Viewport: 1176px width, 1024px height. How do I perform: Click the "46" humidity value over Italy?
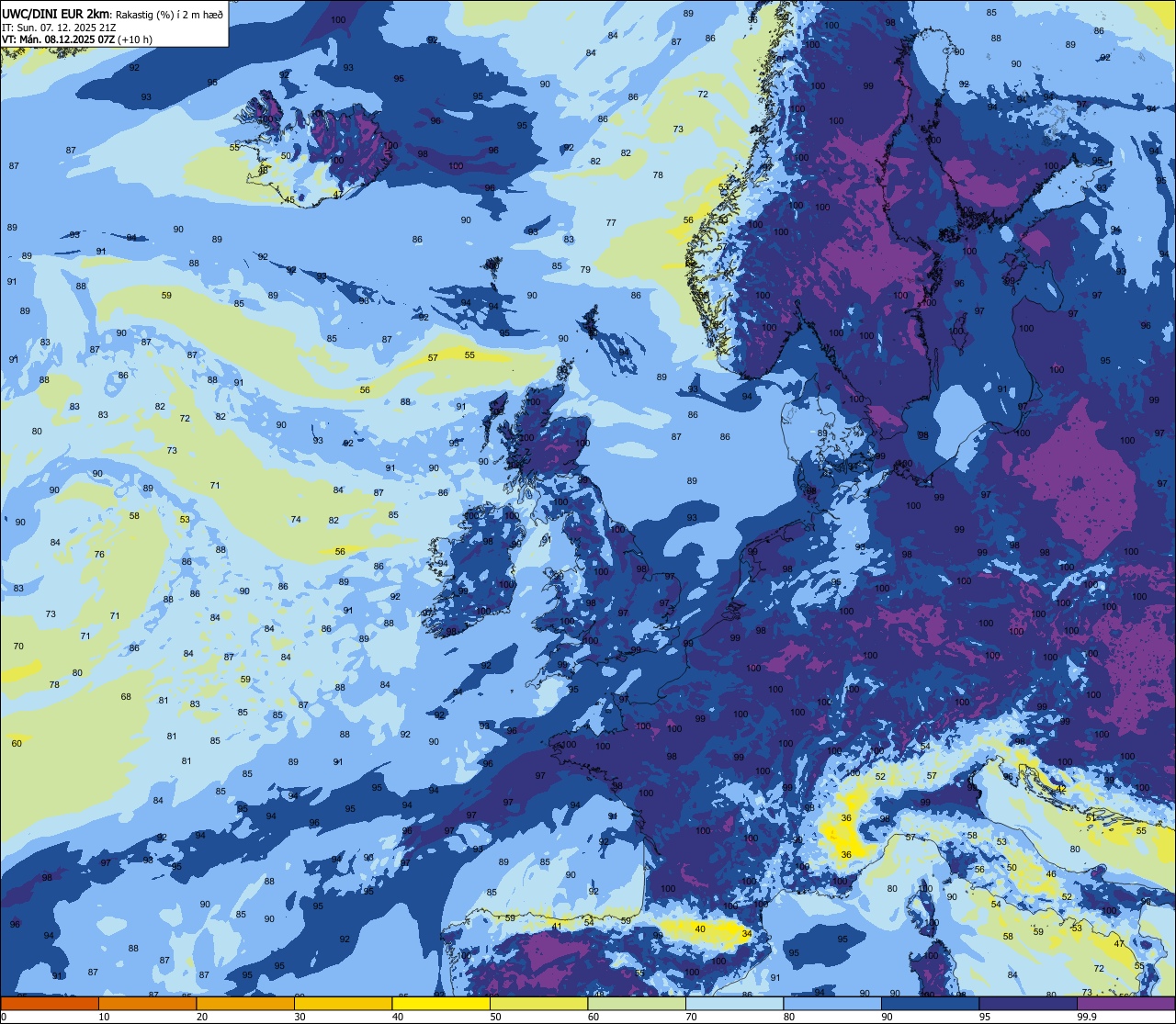point(1051,874)
